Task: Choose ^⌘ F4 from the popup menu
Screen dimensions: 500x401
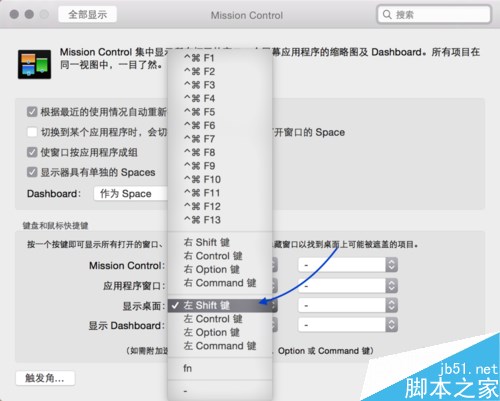Action: tap(220, 98)
